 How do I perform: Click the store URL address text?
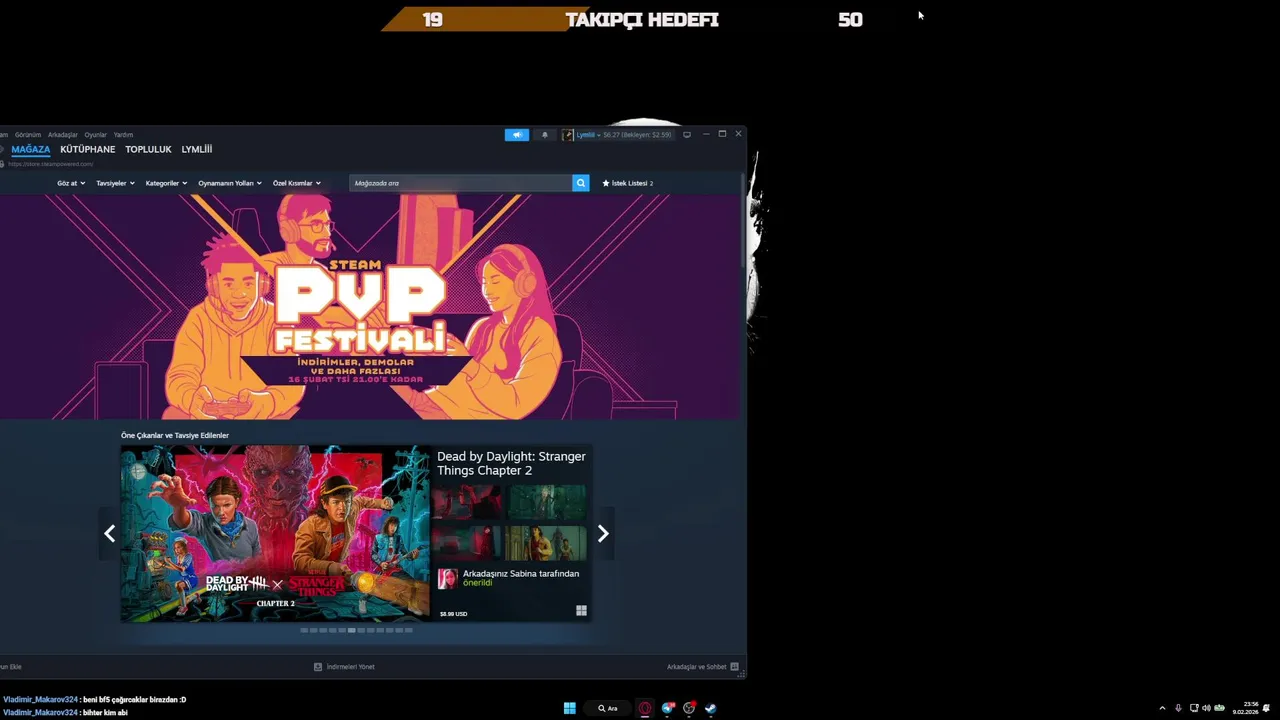click(50, 164)
